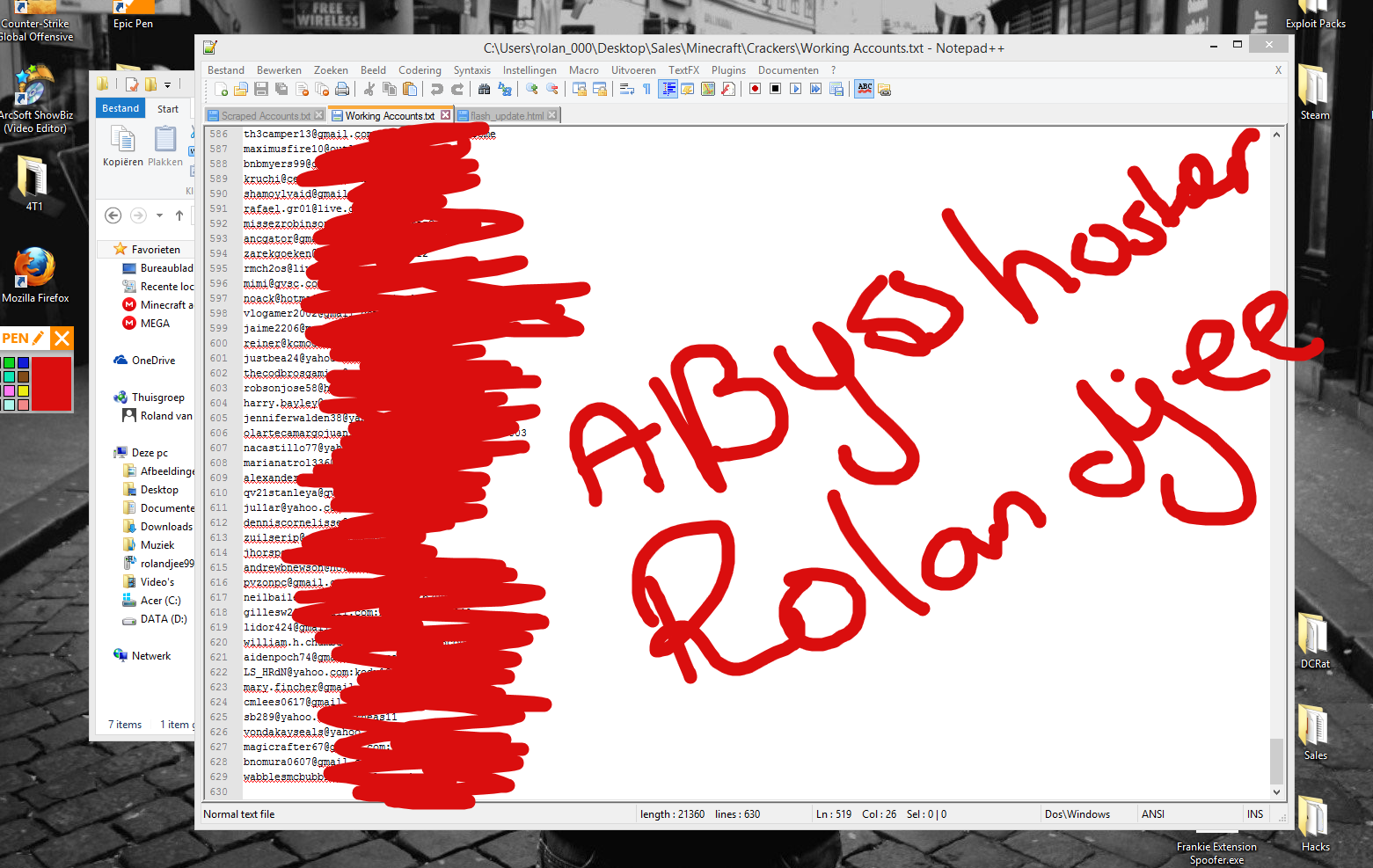Open Codering menu

[x=420, y=70]
